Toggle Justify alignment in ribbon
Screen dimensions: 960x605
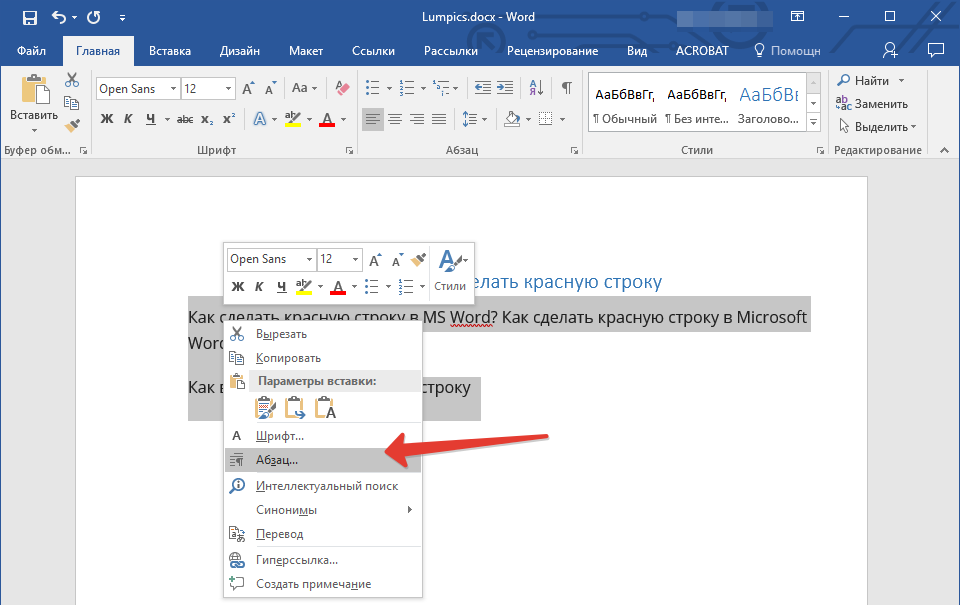click(439, 119)
